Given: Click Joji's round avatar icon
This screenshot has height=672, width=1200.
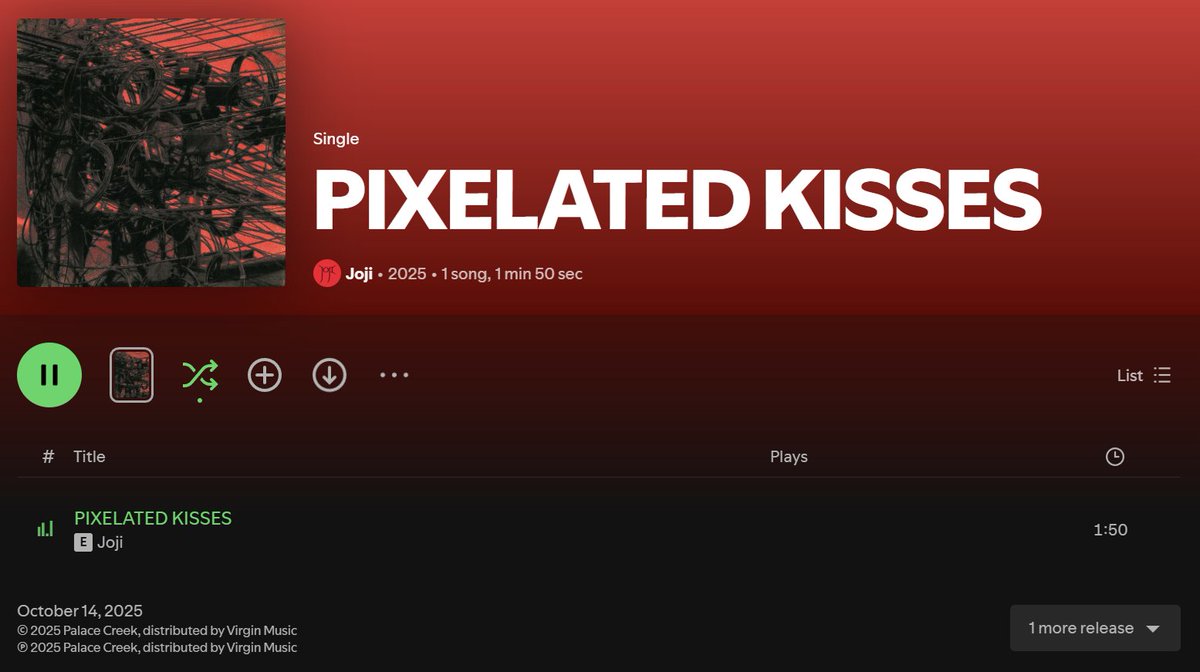Looking at the screenshot, I should point(327,273).
